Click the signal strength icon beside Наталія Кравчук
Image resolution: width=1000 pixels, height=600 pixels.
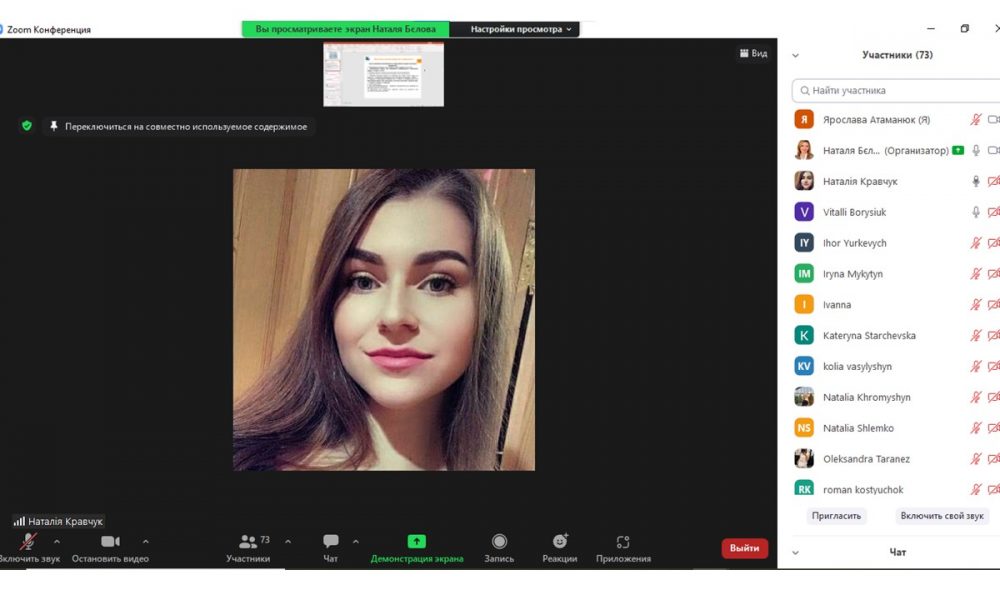point(19,522)
